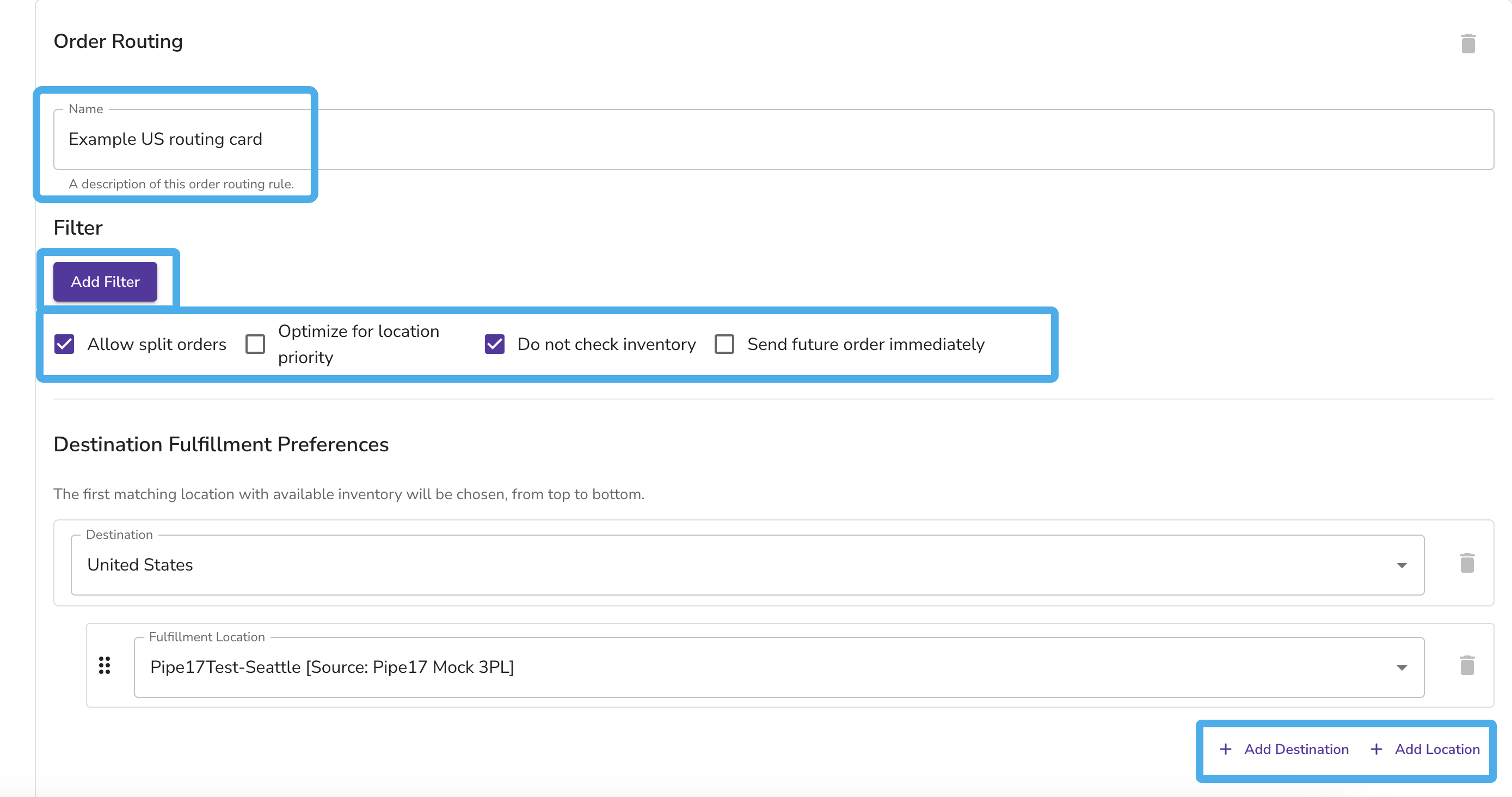
Task: Click the 'A description of this order routing rule.' hint
Action: pos(181,185)
